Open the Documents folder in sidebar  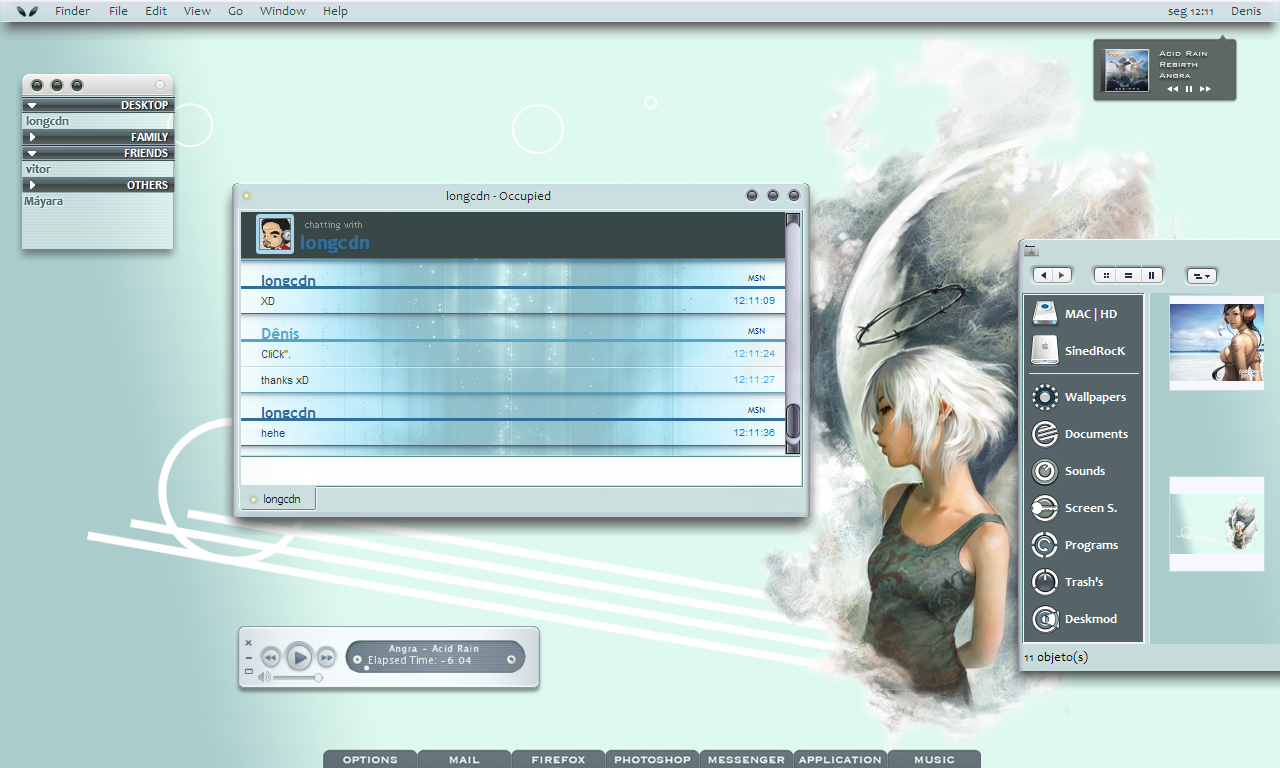[x=1082, y=434]
